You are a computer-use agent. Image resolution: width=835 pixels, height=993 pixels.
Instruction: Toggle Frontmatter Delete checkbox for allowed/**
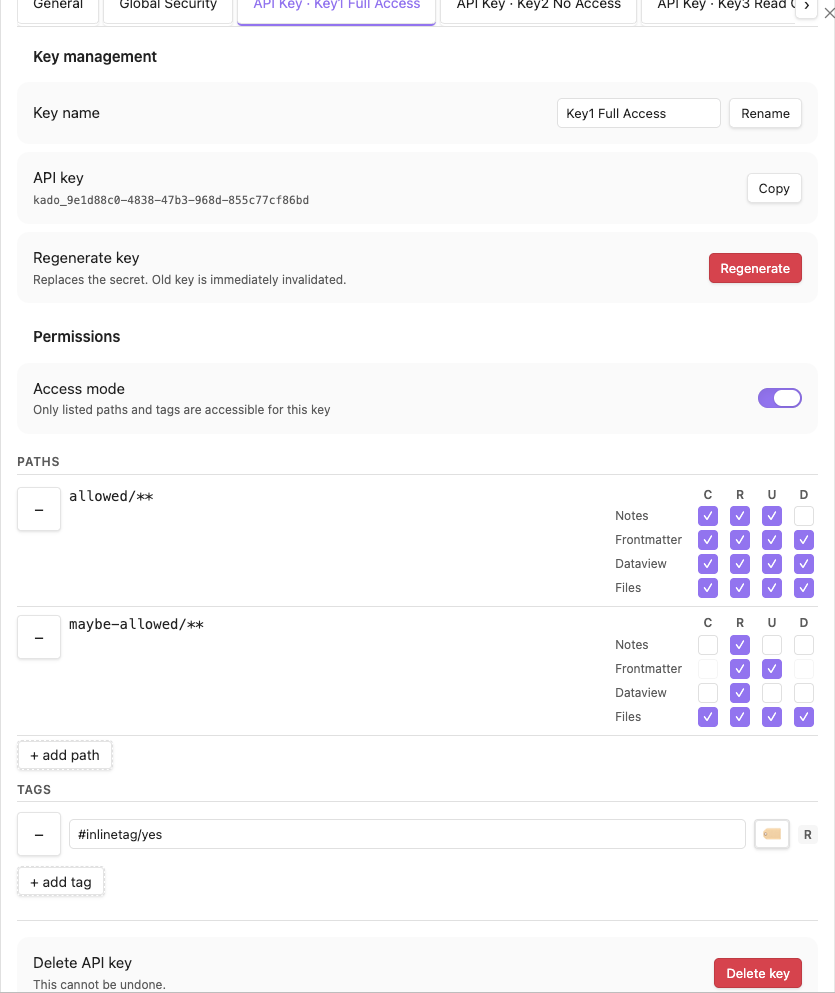point(804,540)
